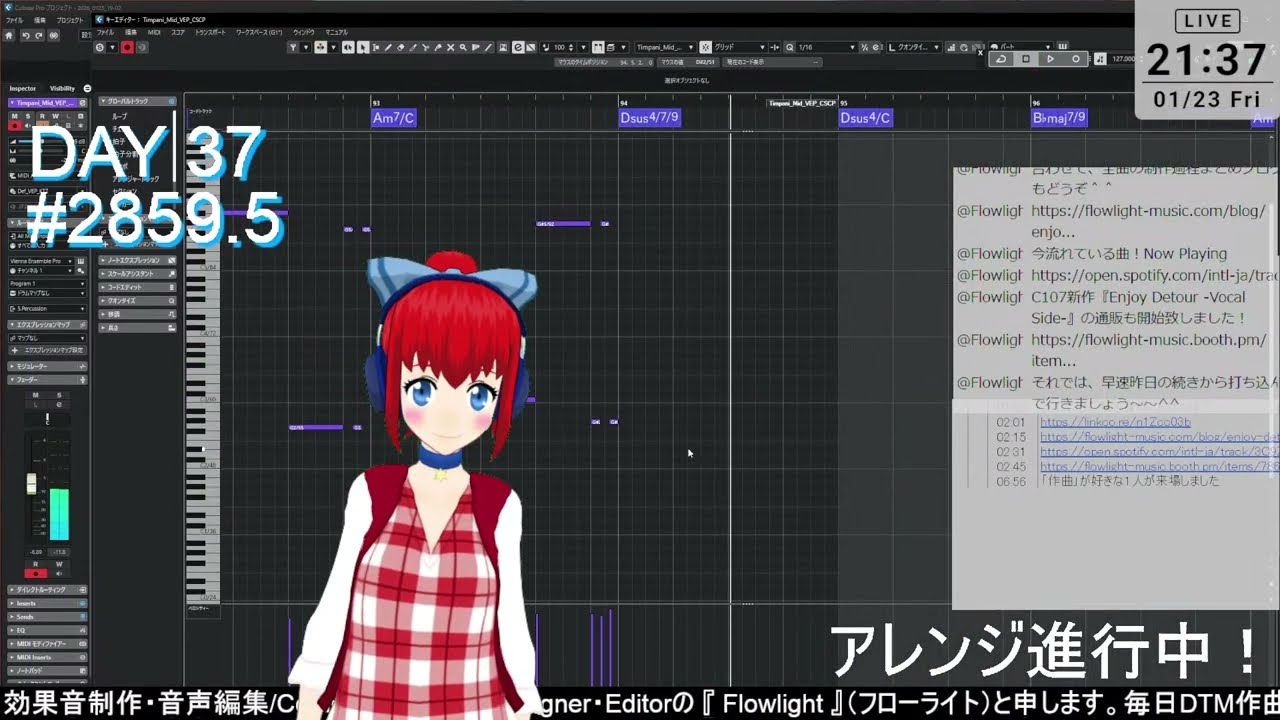Open Timpani_Mid part selection dropdown
The height and width of the screenshot is (720, 1280).
tap(665, 47)
